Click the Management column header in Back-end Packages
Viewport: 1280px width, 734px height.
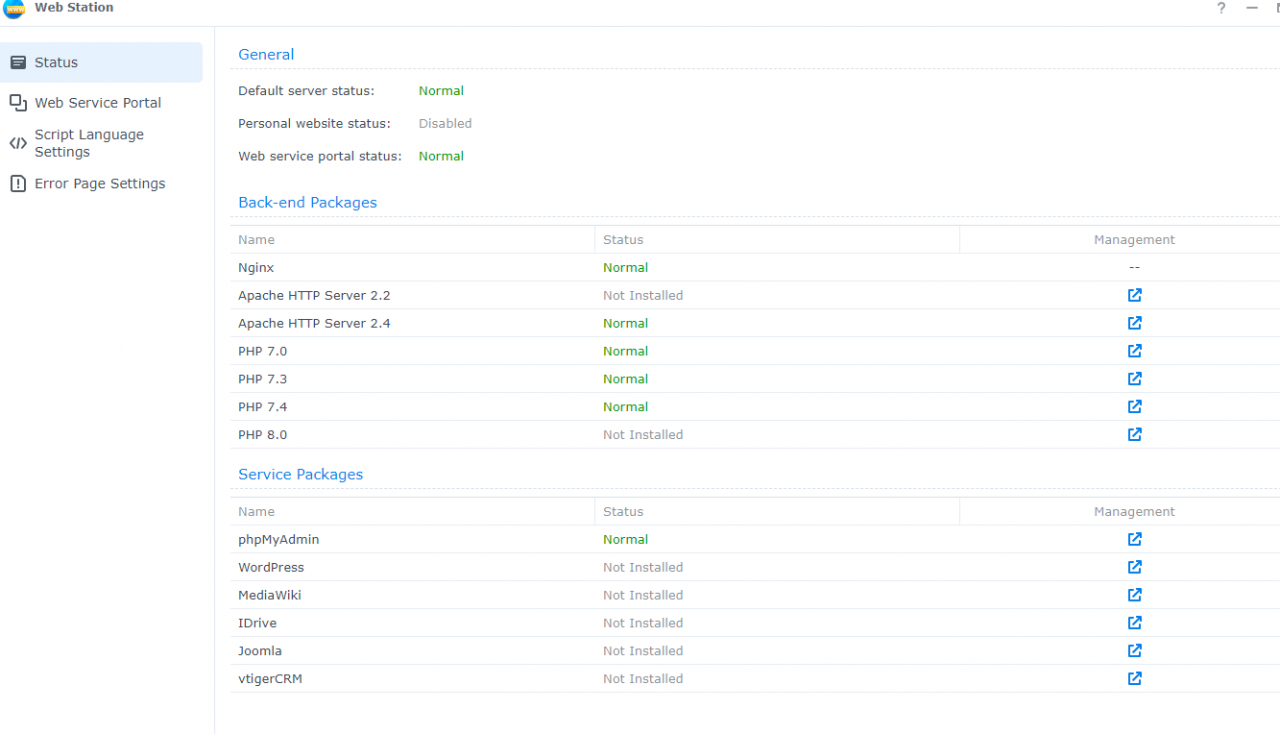pyautogui.click(x=1134, y=240)
